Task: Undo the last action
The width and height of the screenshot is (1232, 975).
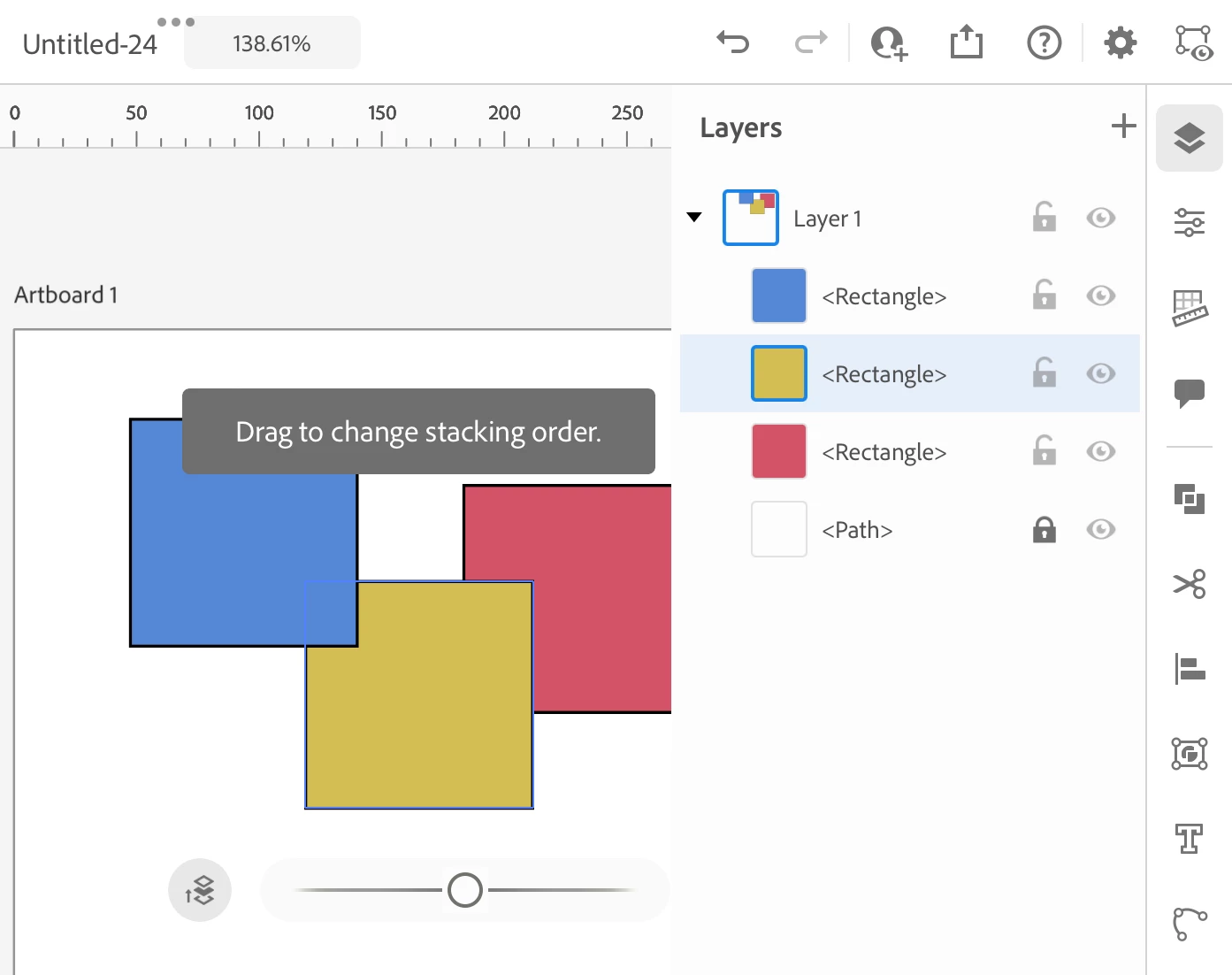Action: [x=733, y=42]
